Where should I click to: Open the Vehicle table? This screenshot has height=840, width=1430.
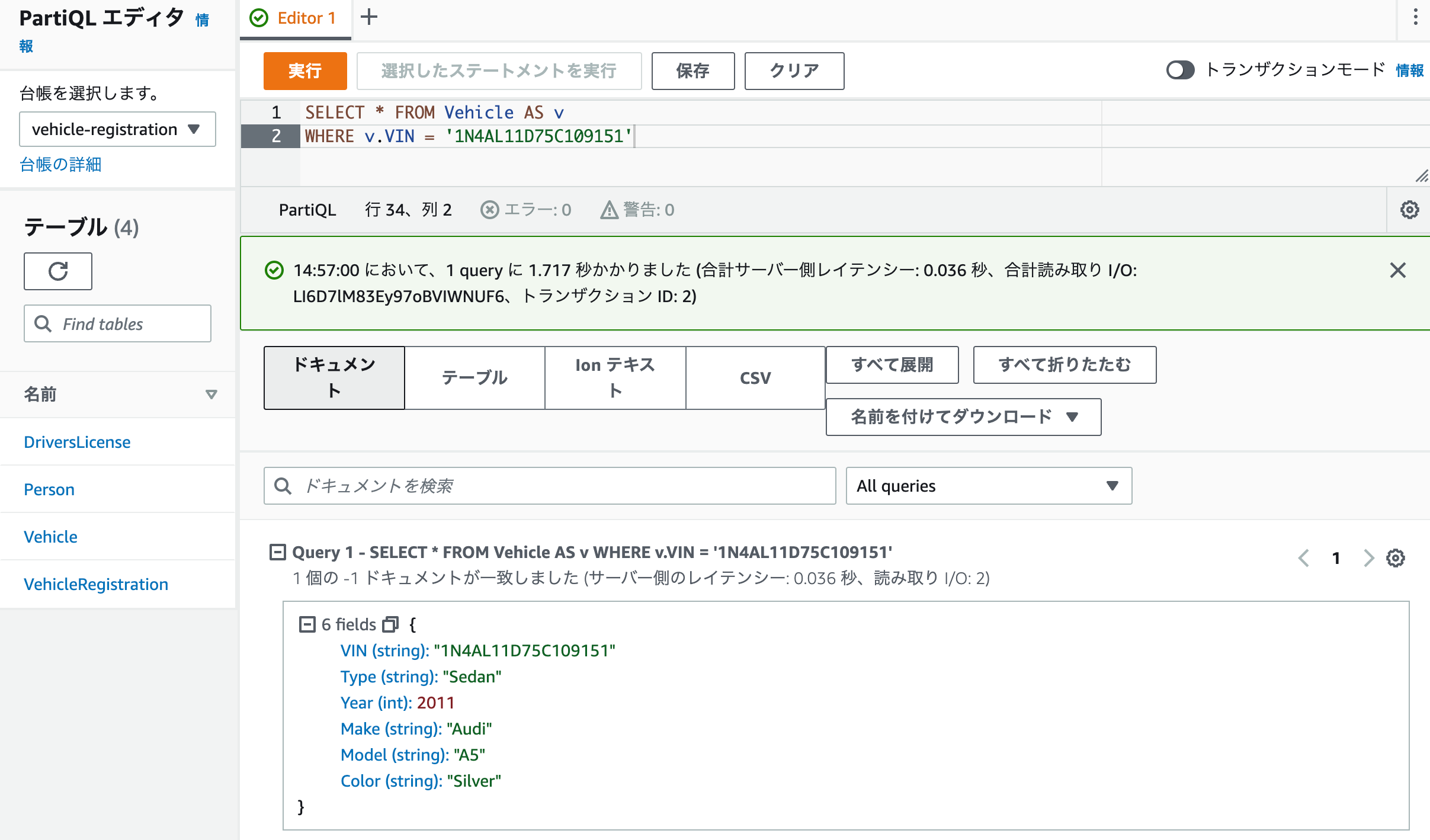point(50,537)
